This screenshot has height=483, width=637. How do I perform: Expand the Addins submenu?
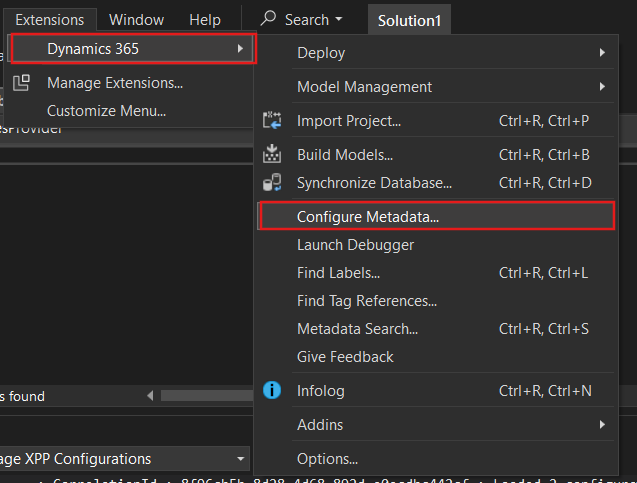coord(436,425)
